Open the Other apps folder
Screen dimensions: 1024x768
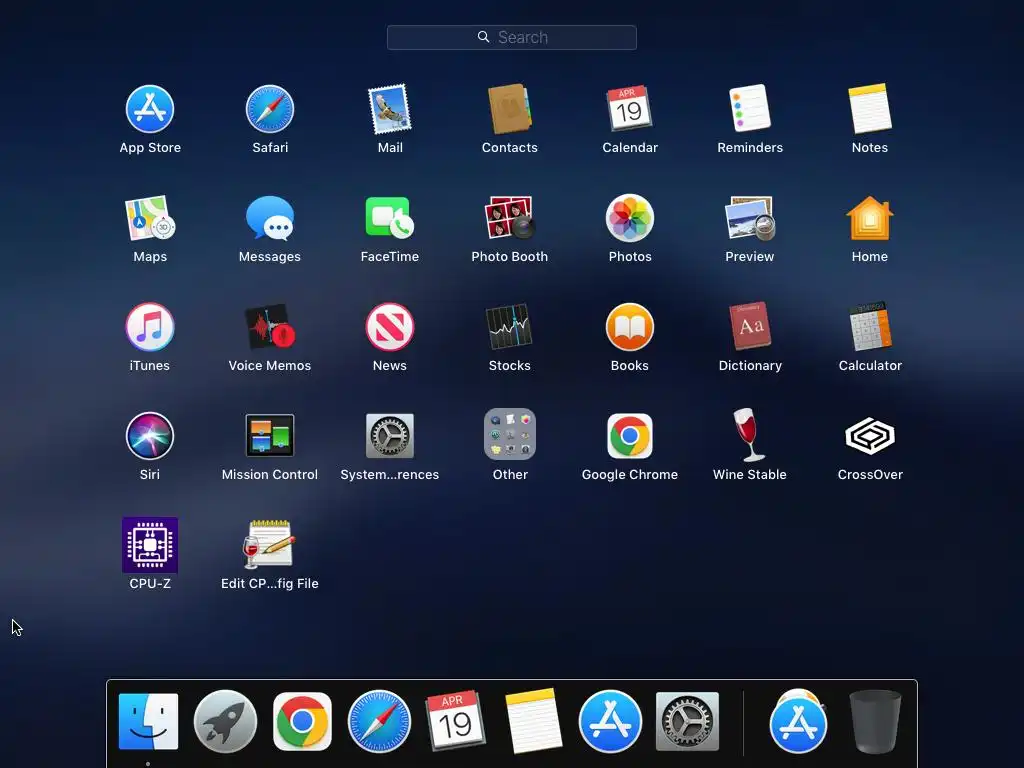[x=509, y=435]
